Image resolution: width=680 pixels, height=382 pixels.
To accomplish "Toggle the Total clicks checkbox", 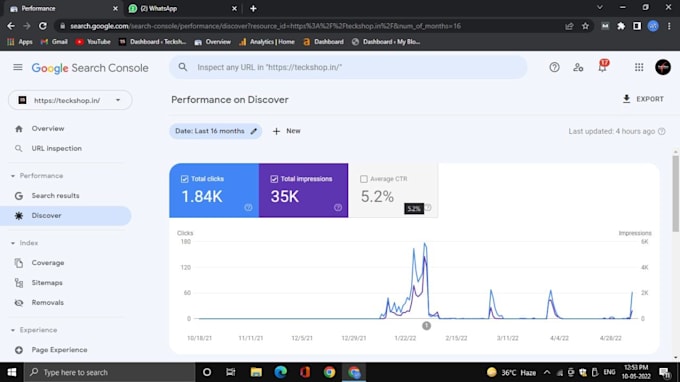I will pyautogui.click(x=184, y=179).
